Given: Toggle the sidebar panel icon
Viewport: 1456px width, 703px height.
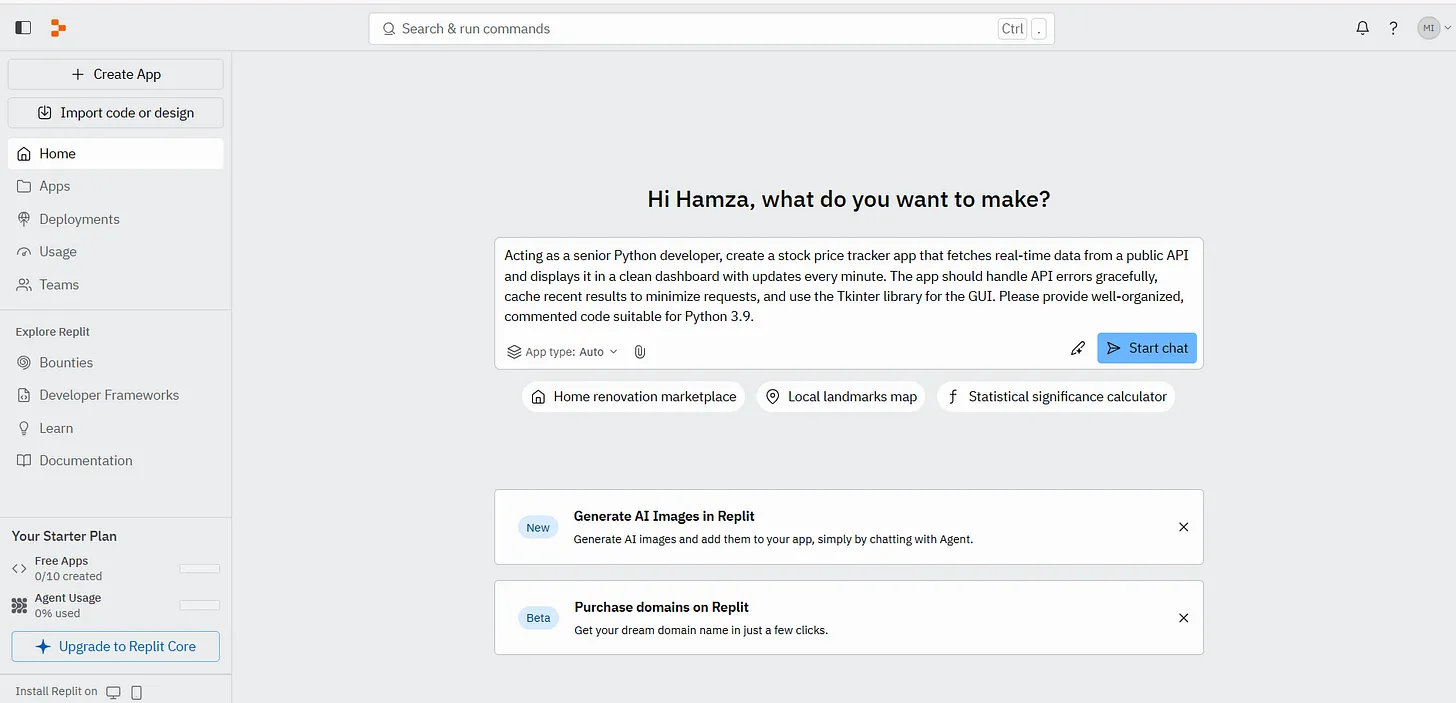Looking at the screenshot, I should pyautogui.click(x=23, y=28).
